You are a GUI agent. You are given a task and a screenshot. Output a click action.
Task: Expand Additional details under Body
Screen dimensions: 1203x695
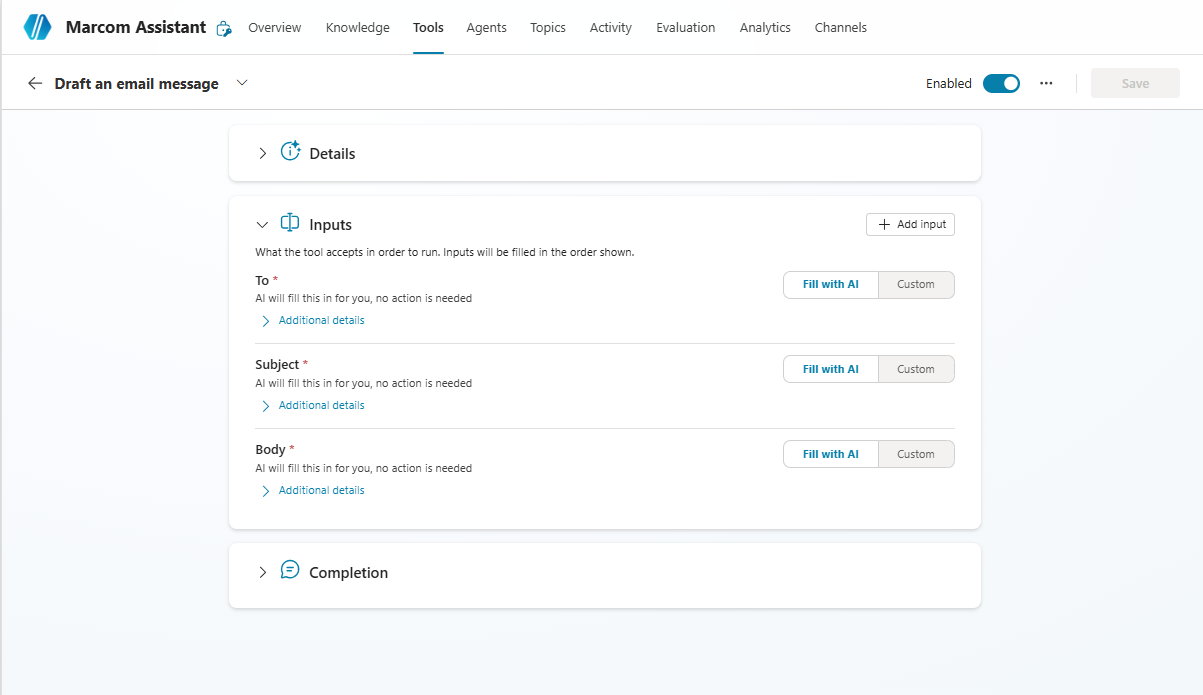(313, 491)
